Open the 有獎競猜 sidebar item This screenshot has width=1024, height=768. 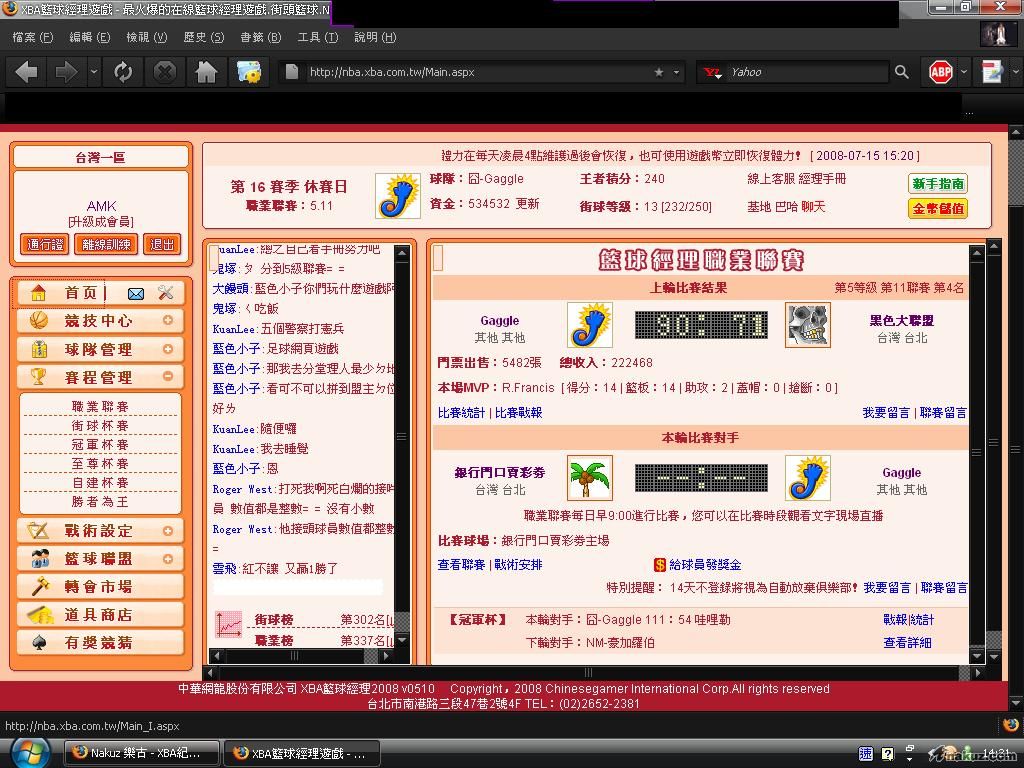100,643
